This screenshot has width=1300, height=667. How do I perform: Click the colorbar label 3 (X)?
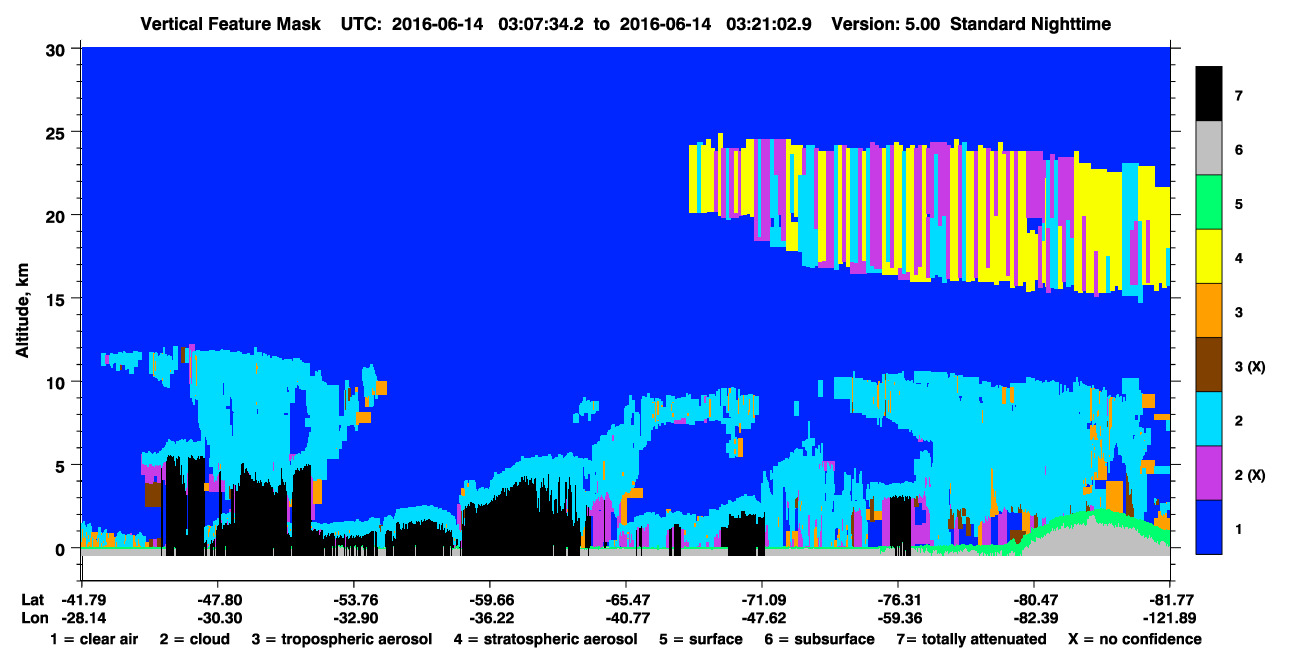tap(1250, 366)
